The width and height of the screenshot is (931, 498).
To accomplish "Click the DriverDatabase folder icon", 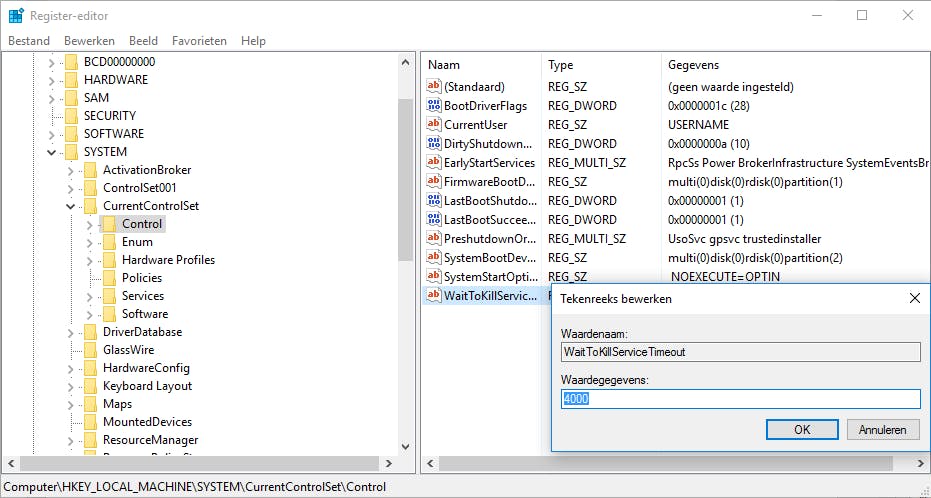I will (x=90, y=332).
